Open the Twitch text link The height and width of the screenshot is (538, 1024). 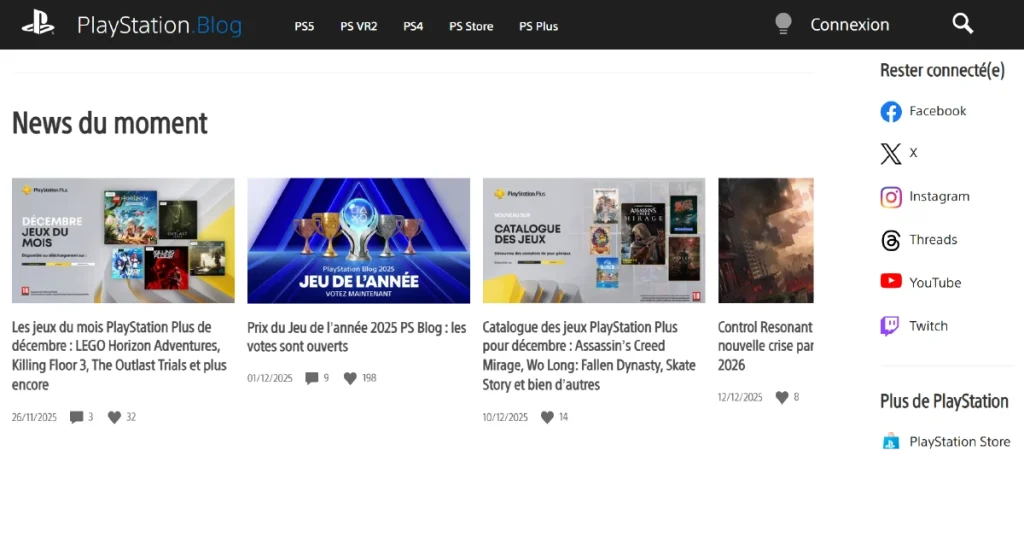(928, 326)
